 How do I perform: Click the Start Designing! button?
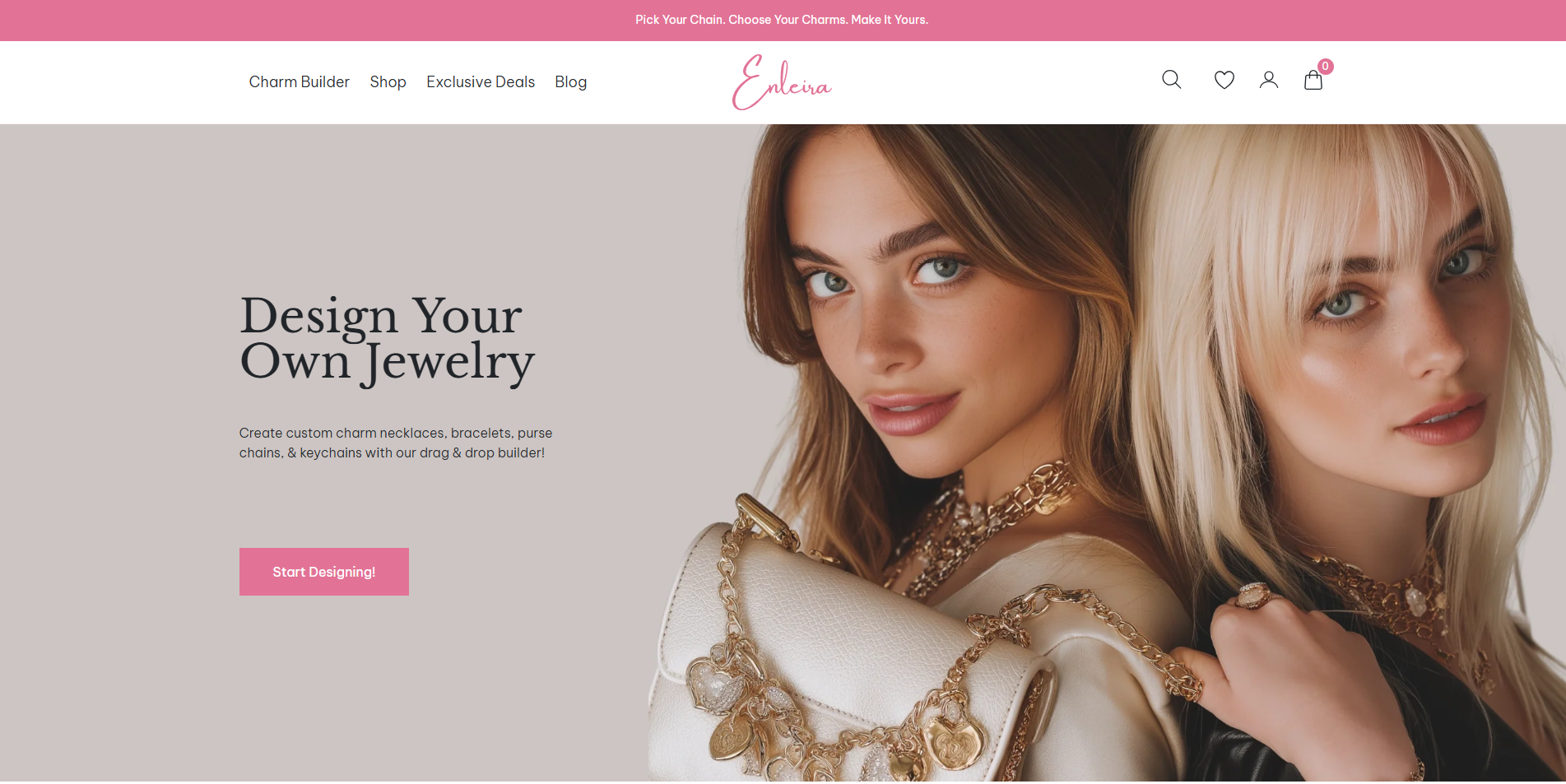(x=324, y=572)
